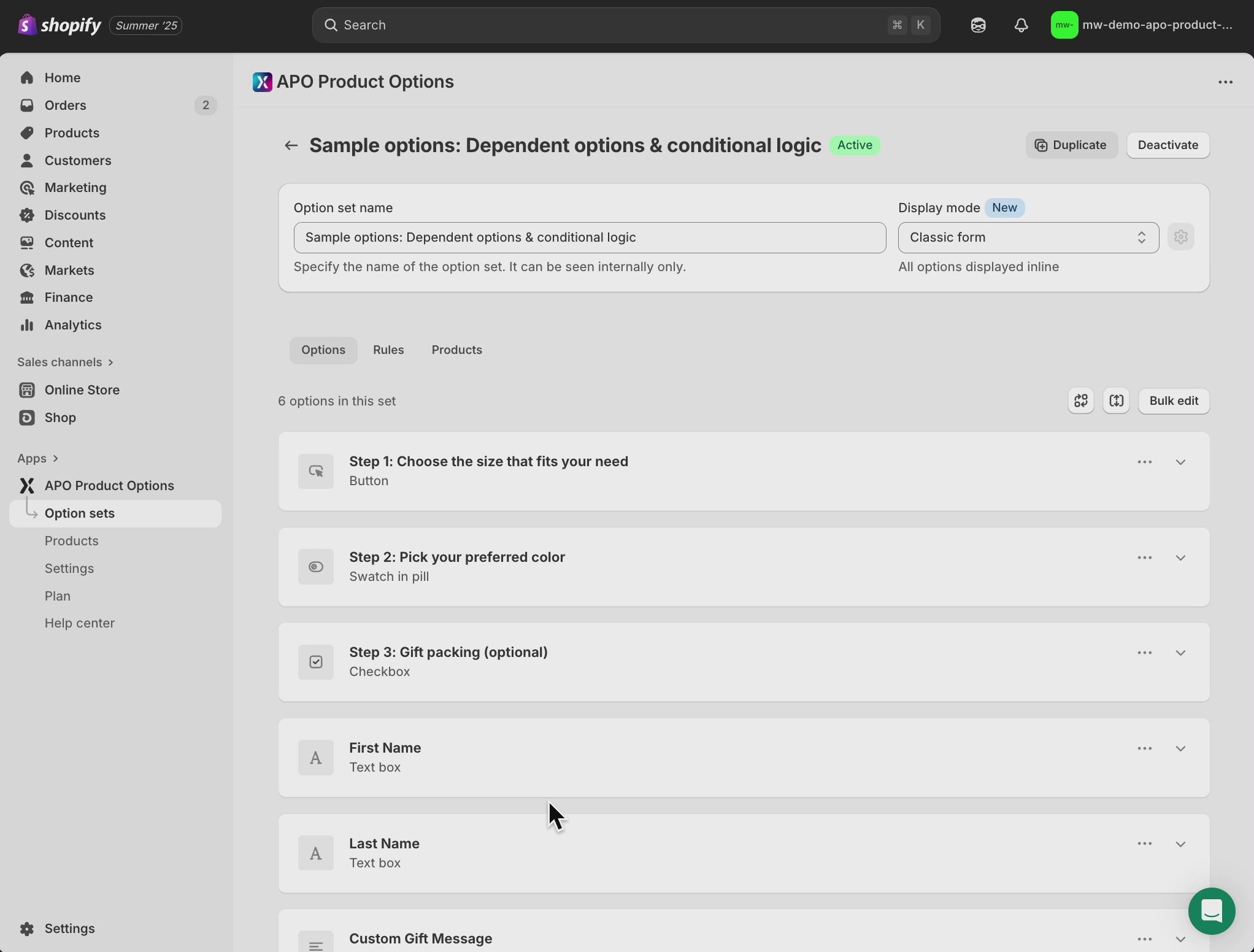This screenshot has height=952, width=1254.
Task: Click the Shopify Sidekick assistant icon
Action: click(x=978, y=25)
